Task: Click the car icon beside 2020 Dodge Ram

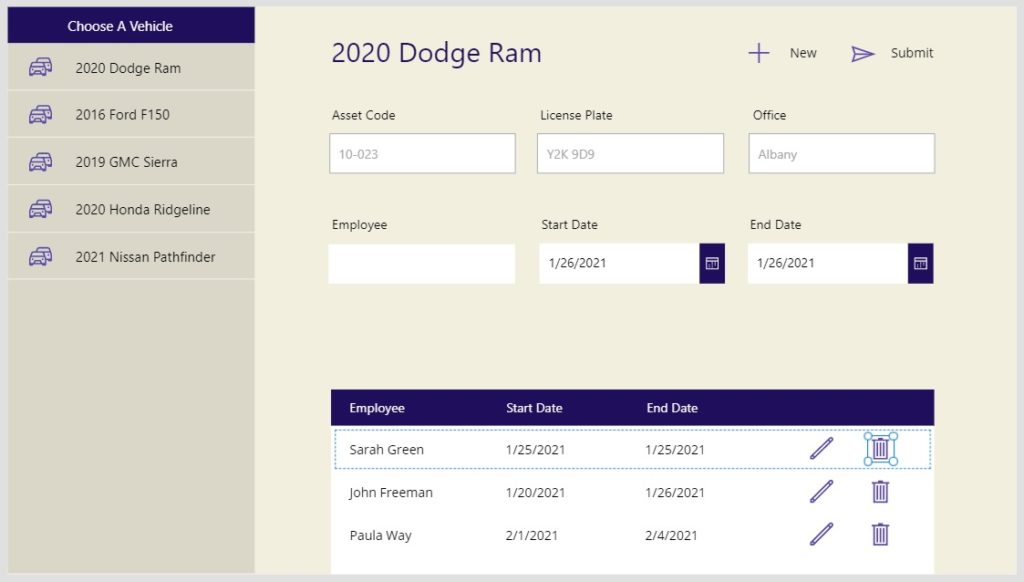Action: [x=40, y=67]
